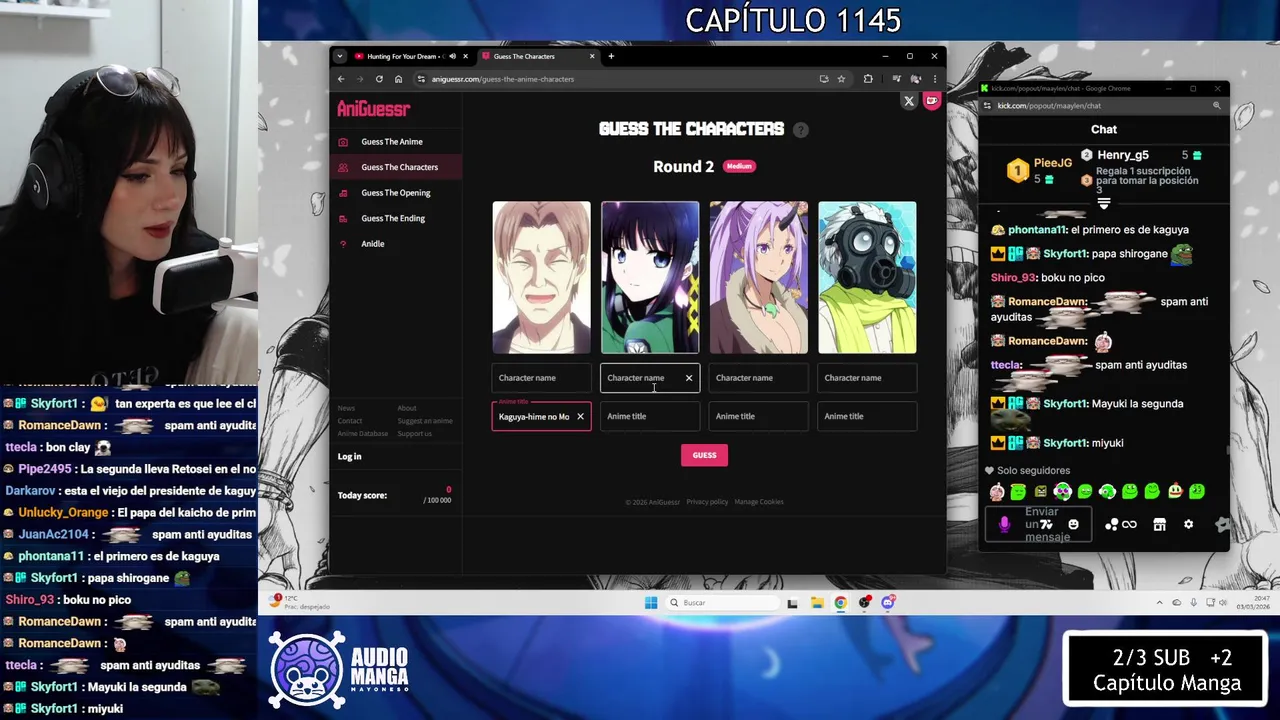
Task: Click the X social icon on AniGuessr page
Action: pyautogui.click(x=909, y=101)
